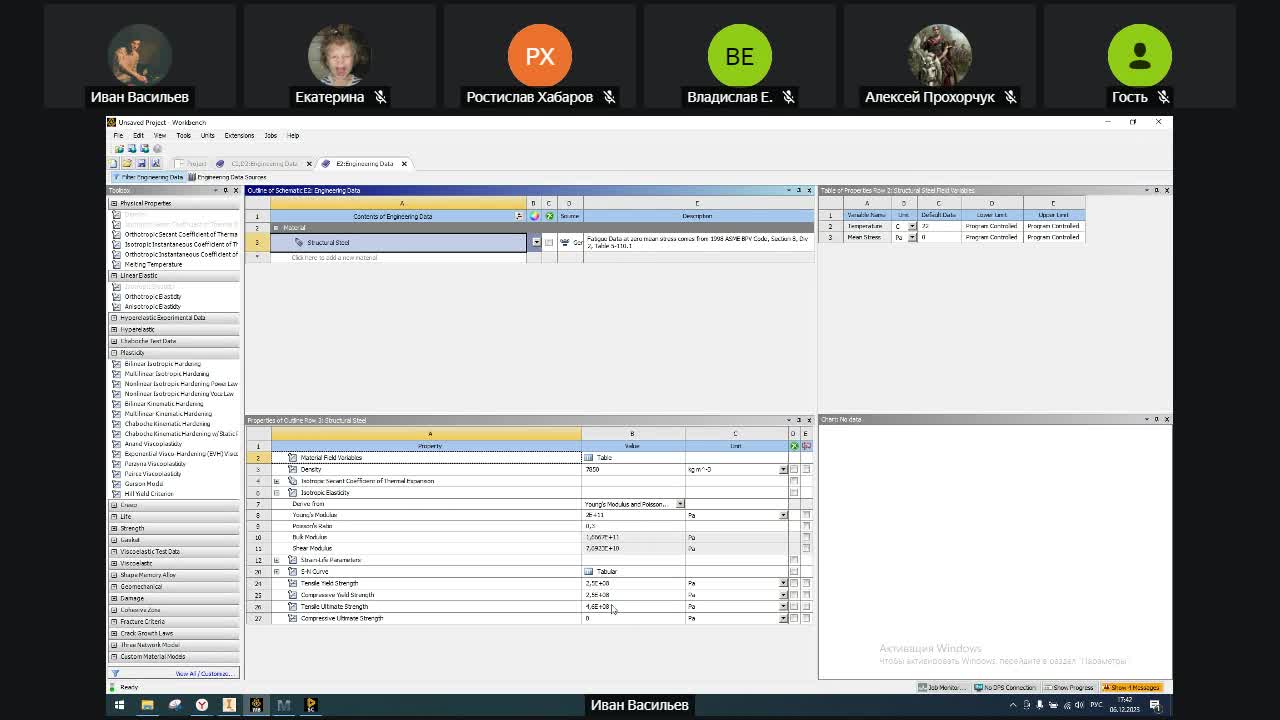This screenshot has width=1280, height=720.
Task: Expand the Damage toolbox group
Action: tap(114, 598)
